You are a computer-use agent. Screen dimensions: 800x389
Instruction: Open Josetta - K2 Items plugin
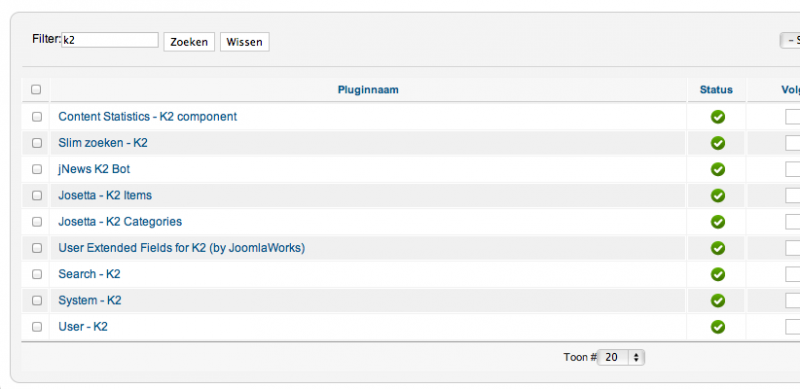(x=105, y=195)
